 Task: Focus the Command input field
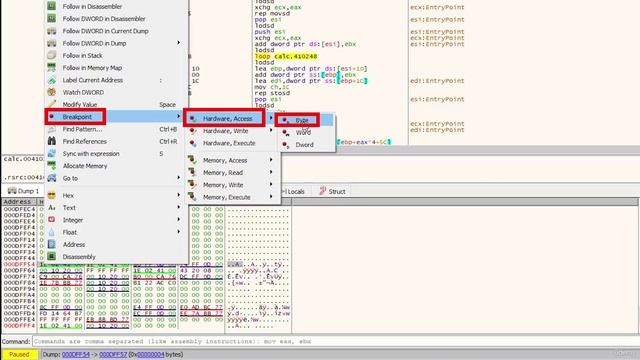coord(335,341)
